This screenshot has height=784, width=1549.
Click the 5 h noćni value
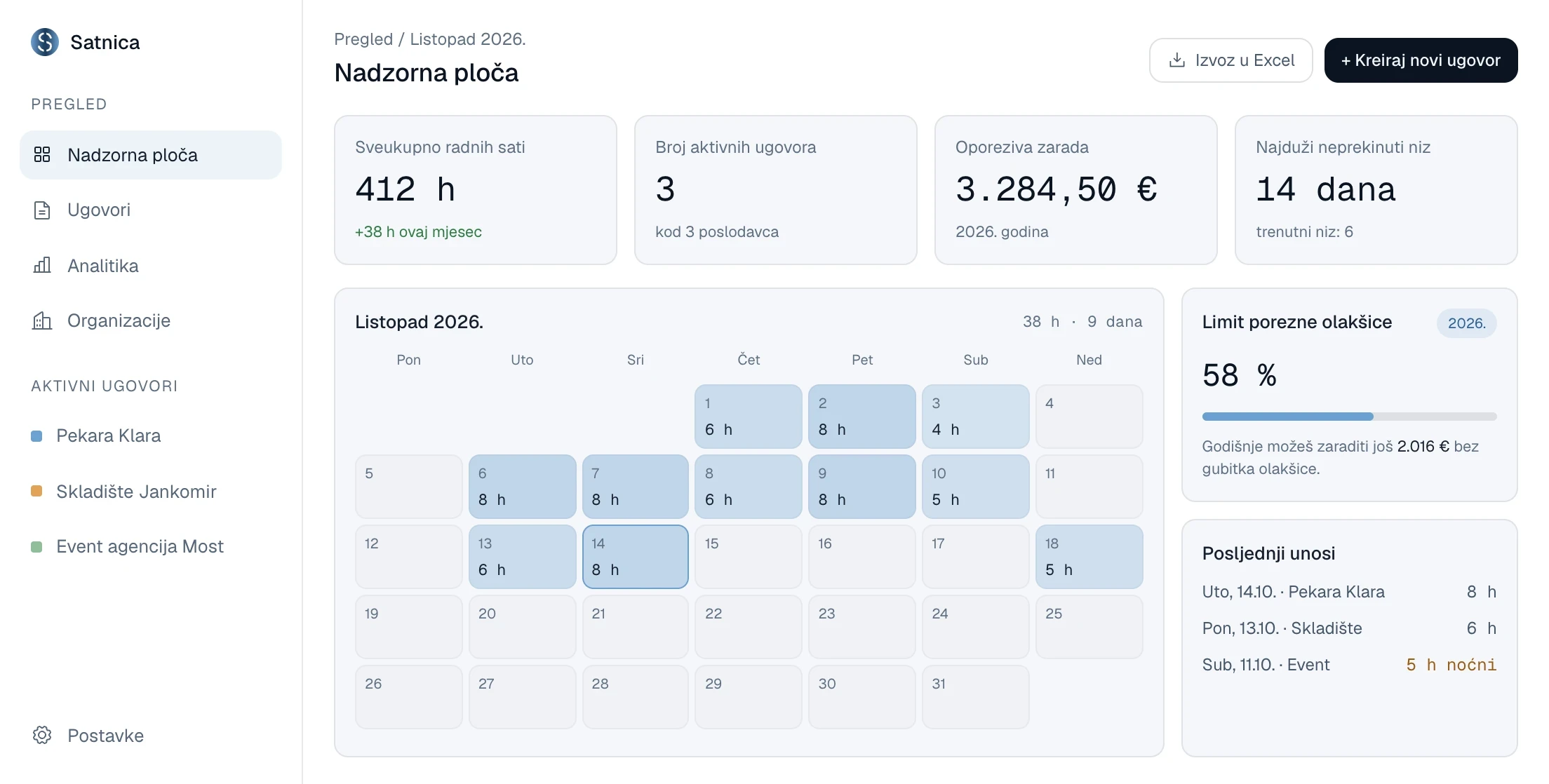(x=1451, y=665)
